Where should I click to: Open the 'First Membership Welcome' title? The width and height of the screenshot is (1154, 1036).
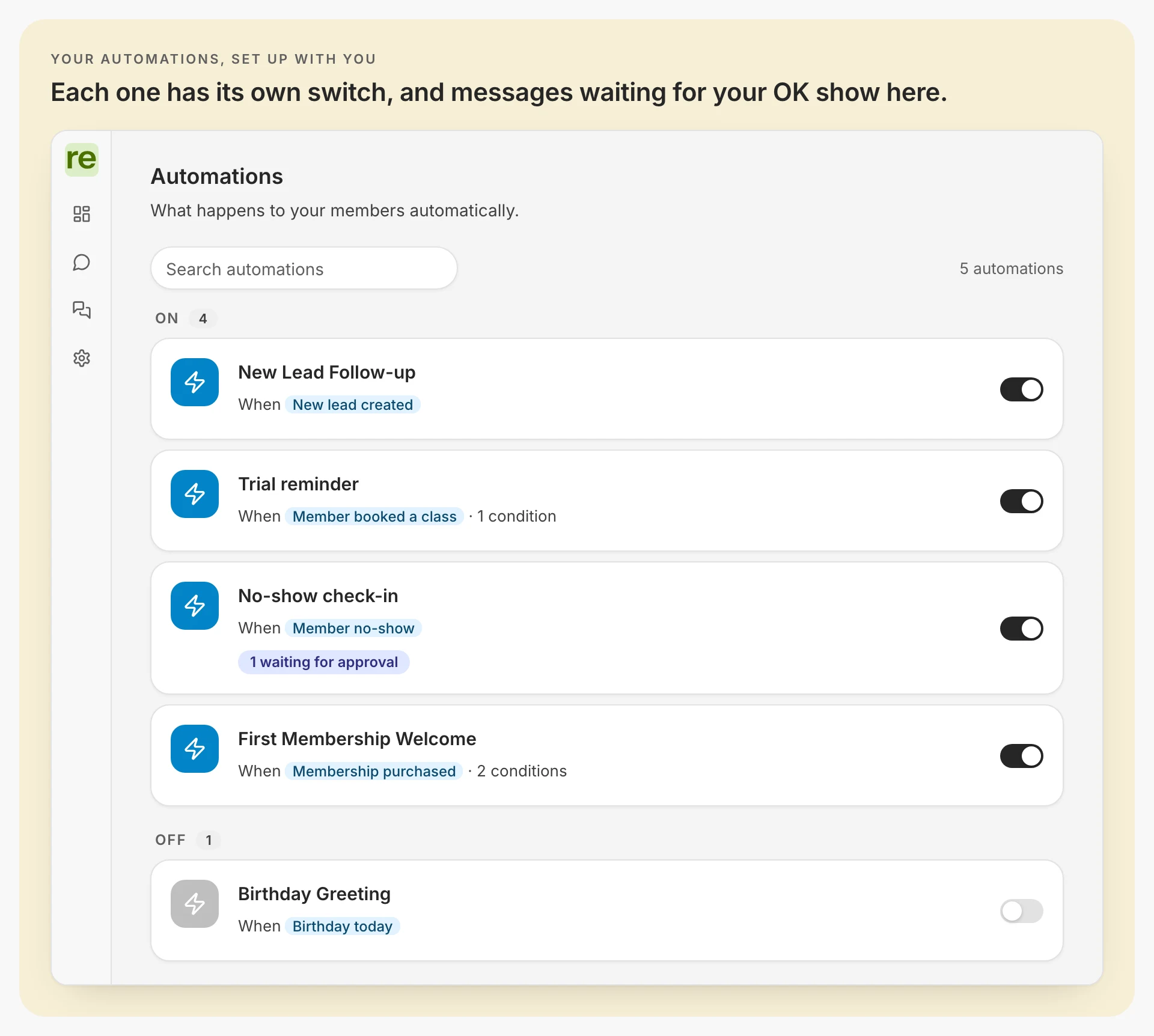pos(358,739)
